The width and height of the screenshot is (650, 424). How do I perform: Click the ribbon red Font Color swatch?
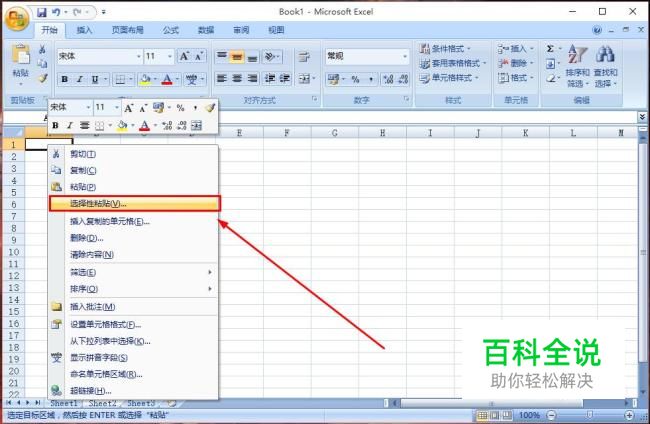point(167,79)
